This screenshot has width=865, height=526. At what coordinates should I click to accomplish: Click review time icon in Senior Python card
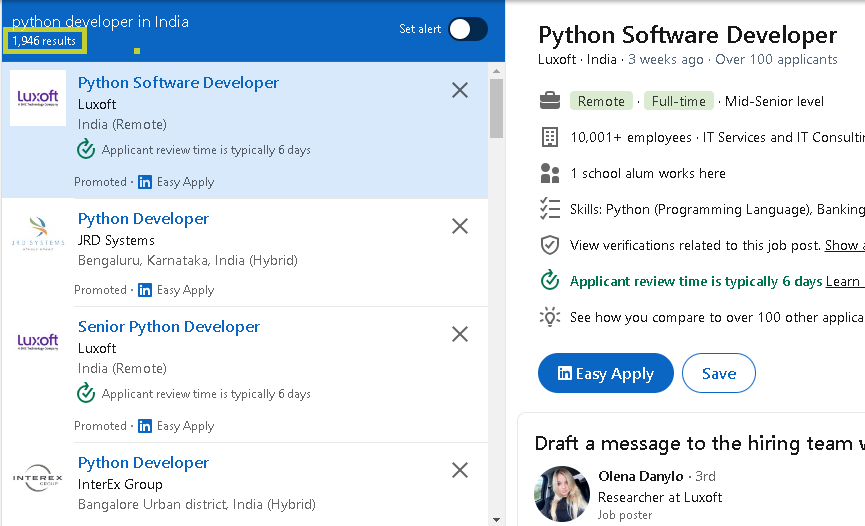[86, 394]
